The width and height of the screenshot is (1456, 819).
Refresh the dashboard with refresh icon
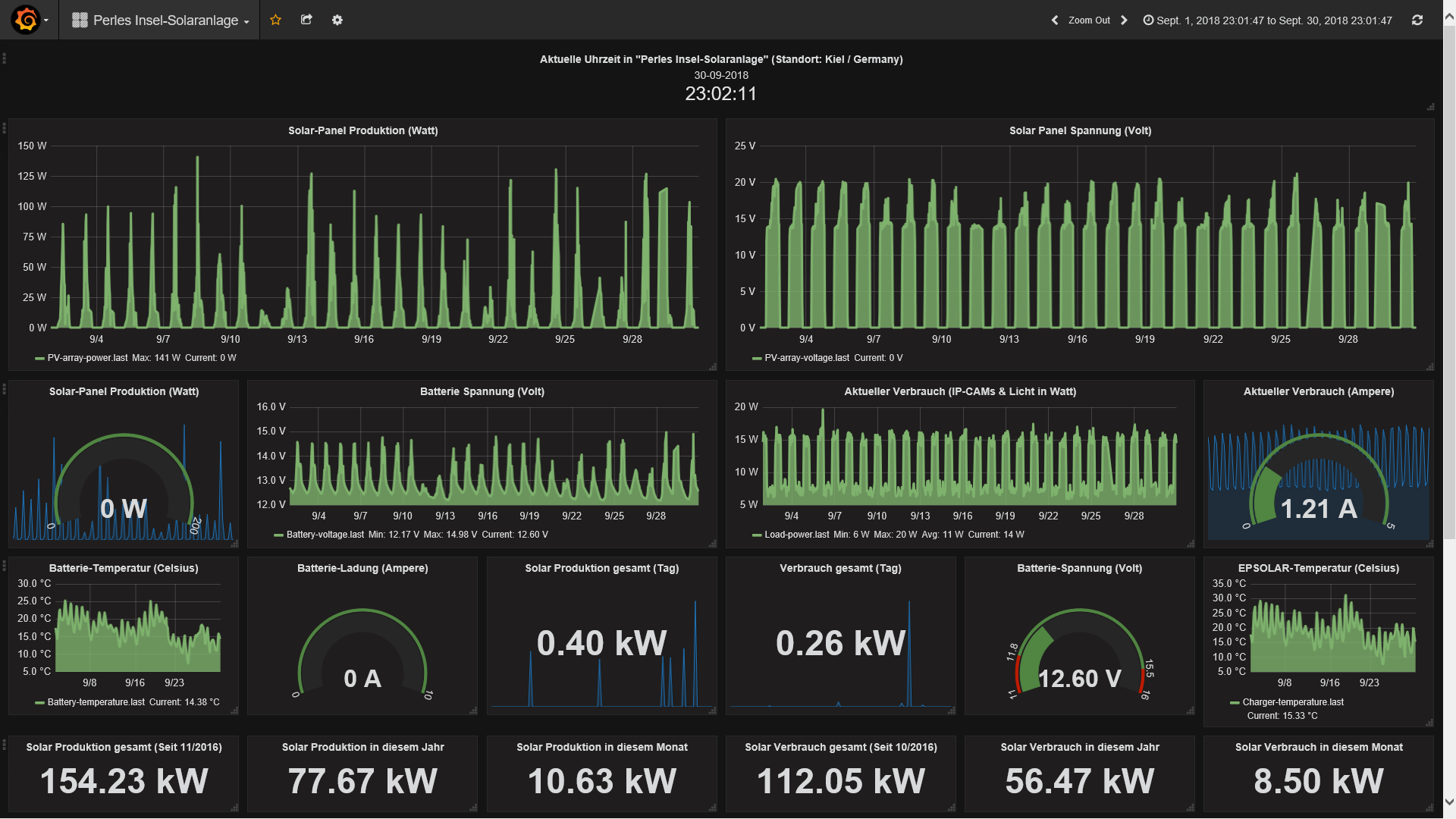tap(1417, 20)
